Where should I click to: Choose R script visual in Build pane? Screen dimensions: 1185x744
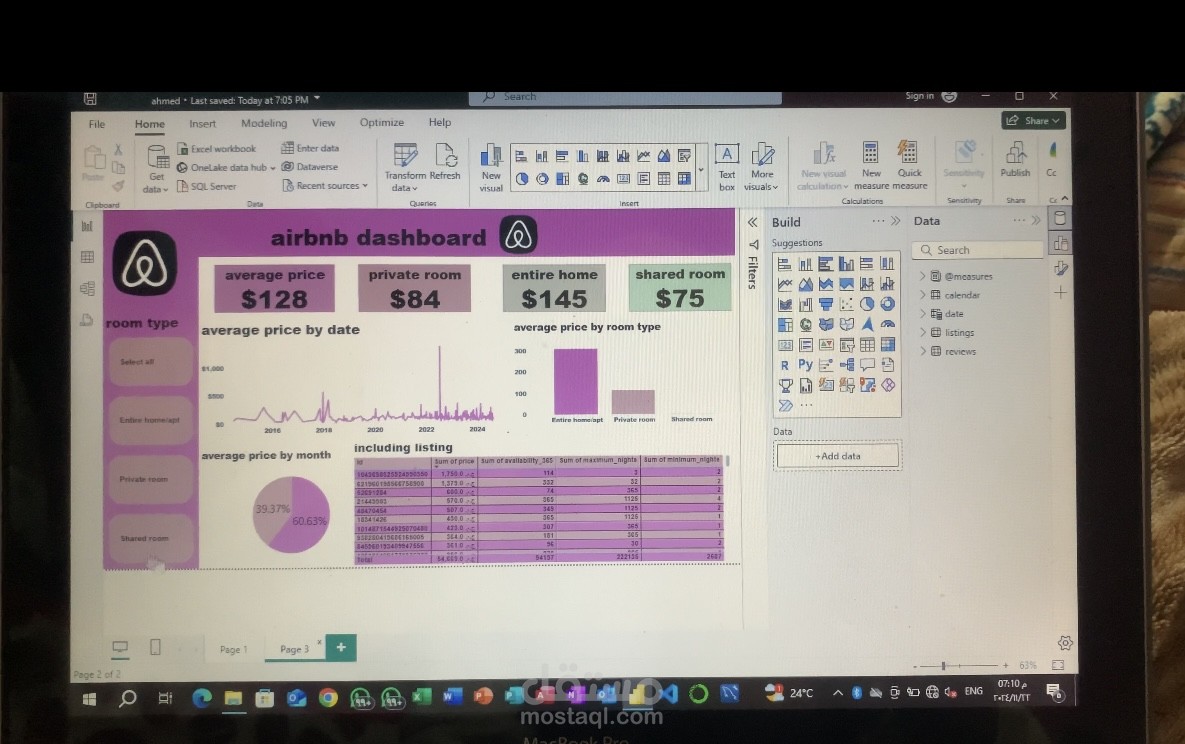(x=784, y=365)
